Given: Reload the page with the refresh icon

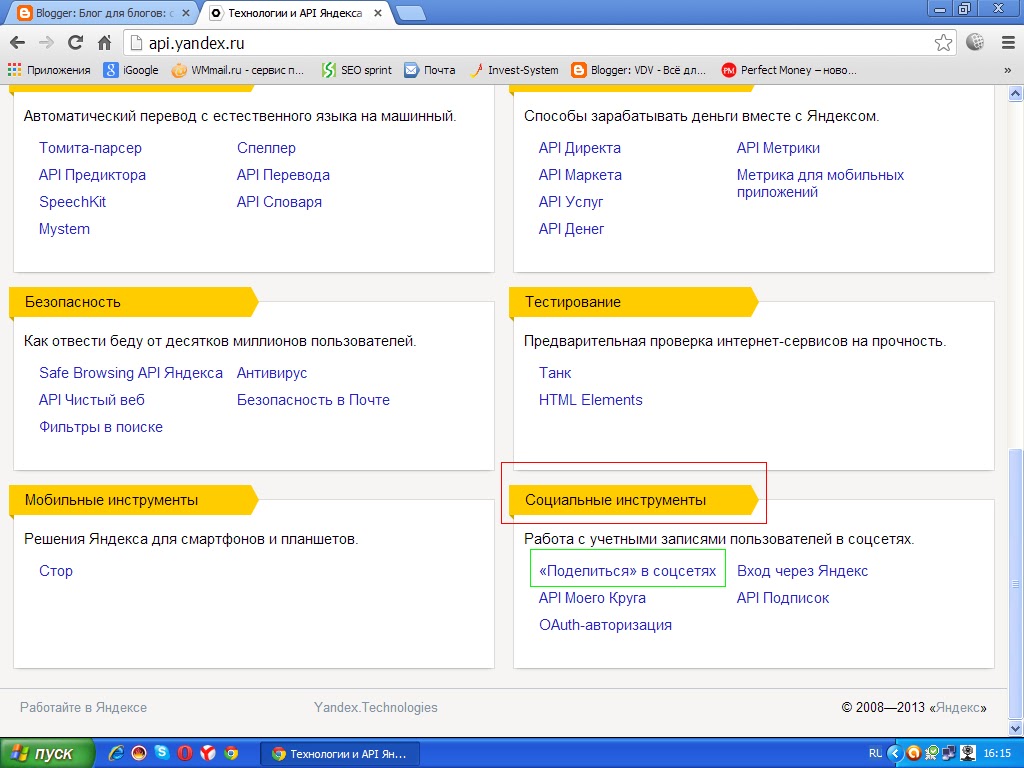Looking at the screenshot, I should click(75, 43).
